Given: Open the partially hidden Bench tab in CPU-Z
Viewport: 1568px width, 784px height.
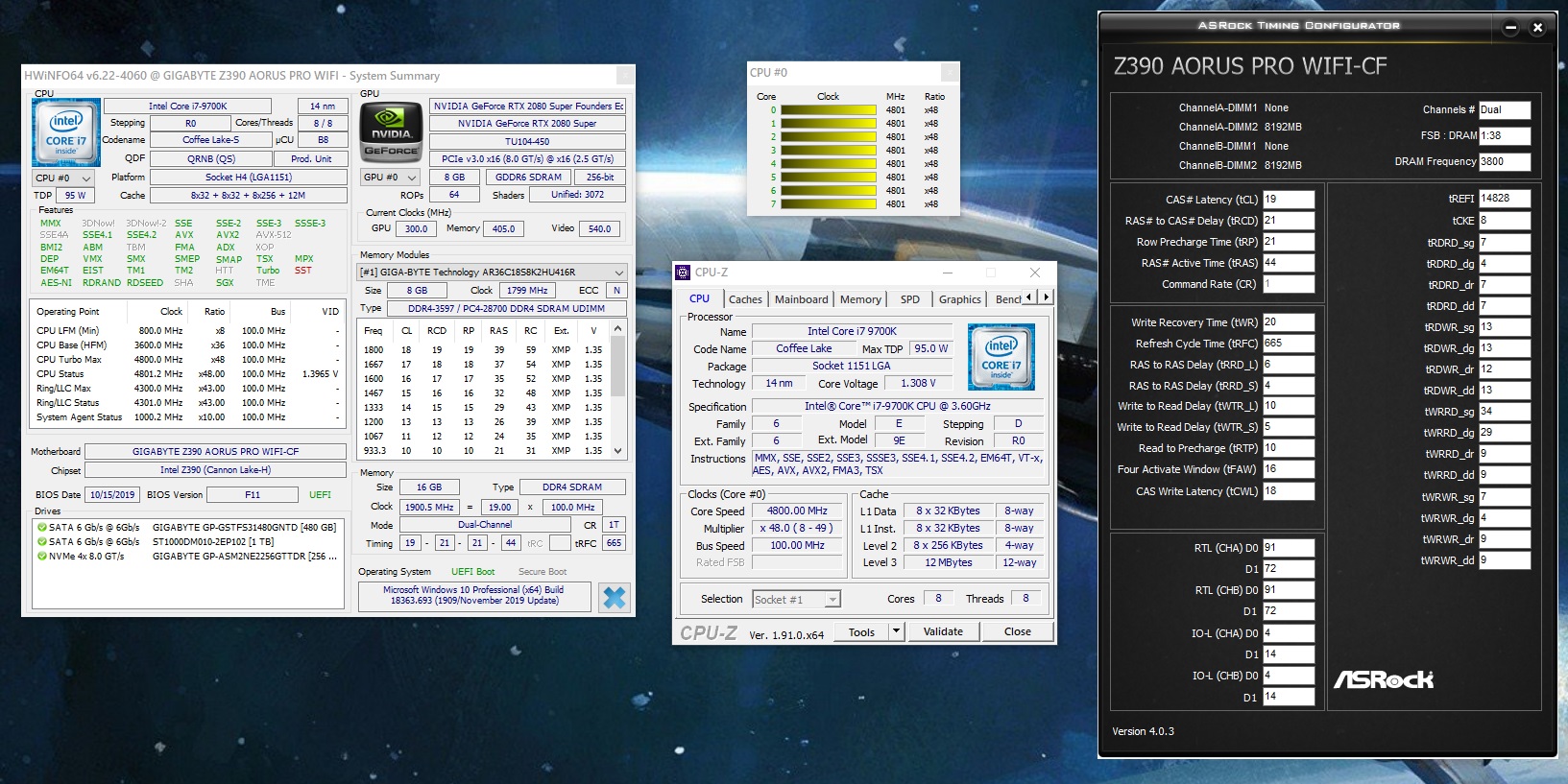Looking at the screenshot, I should (x=1006, y=299).
